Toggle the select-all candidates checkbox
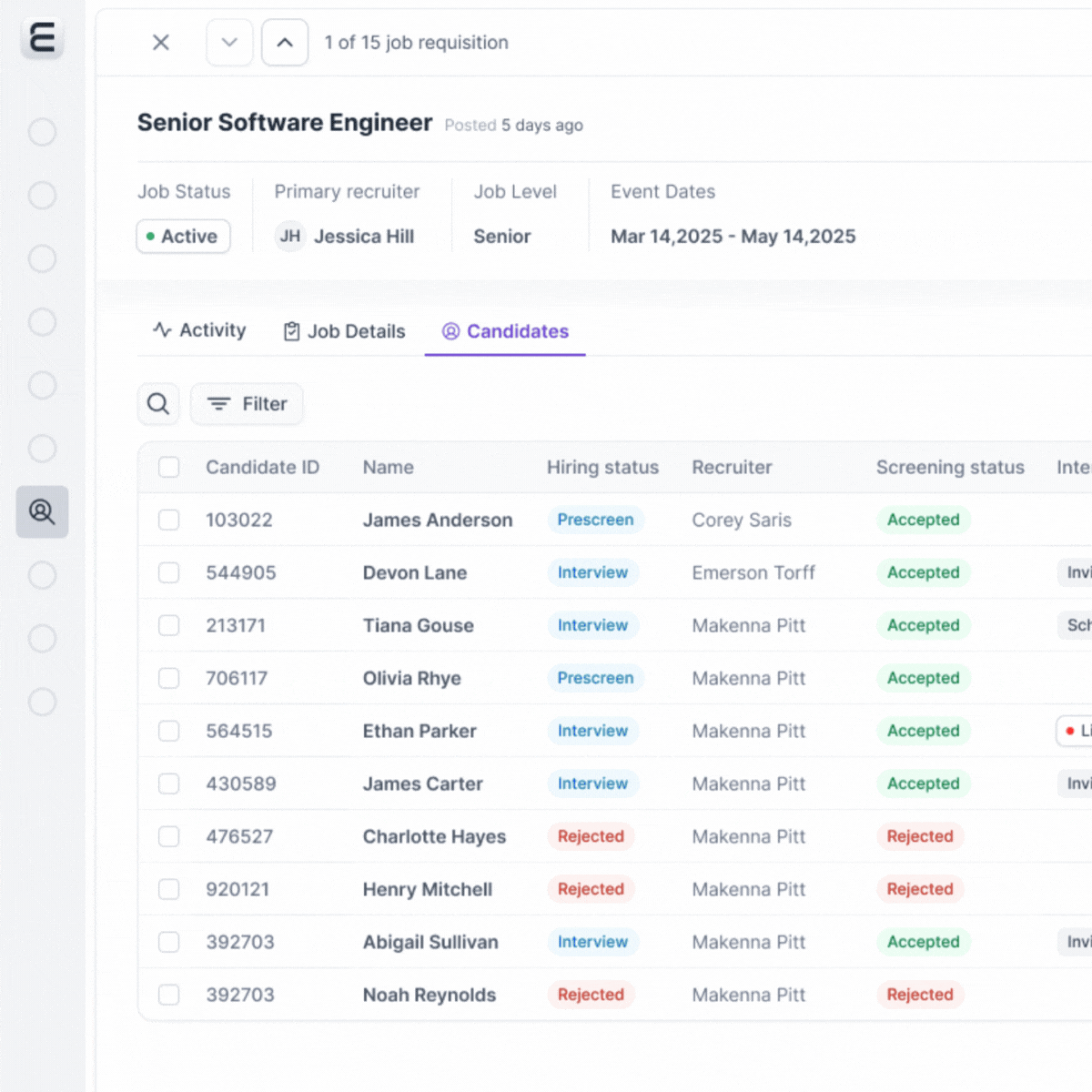The image size is (1092, 1092). pyautogui.click(x=169, y=468)
